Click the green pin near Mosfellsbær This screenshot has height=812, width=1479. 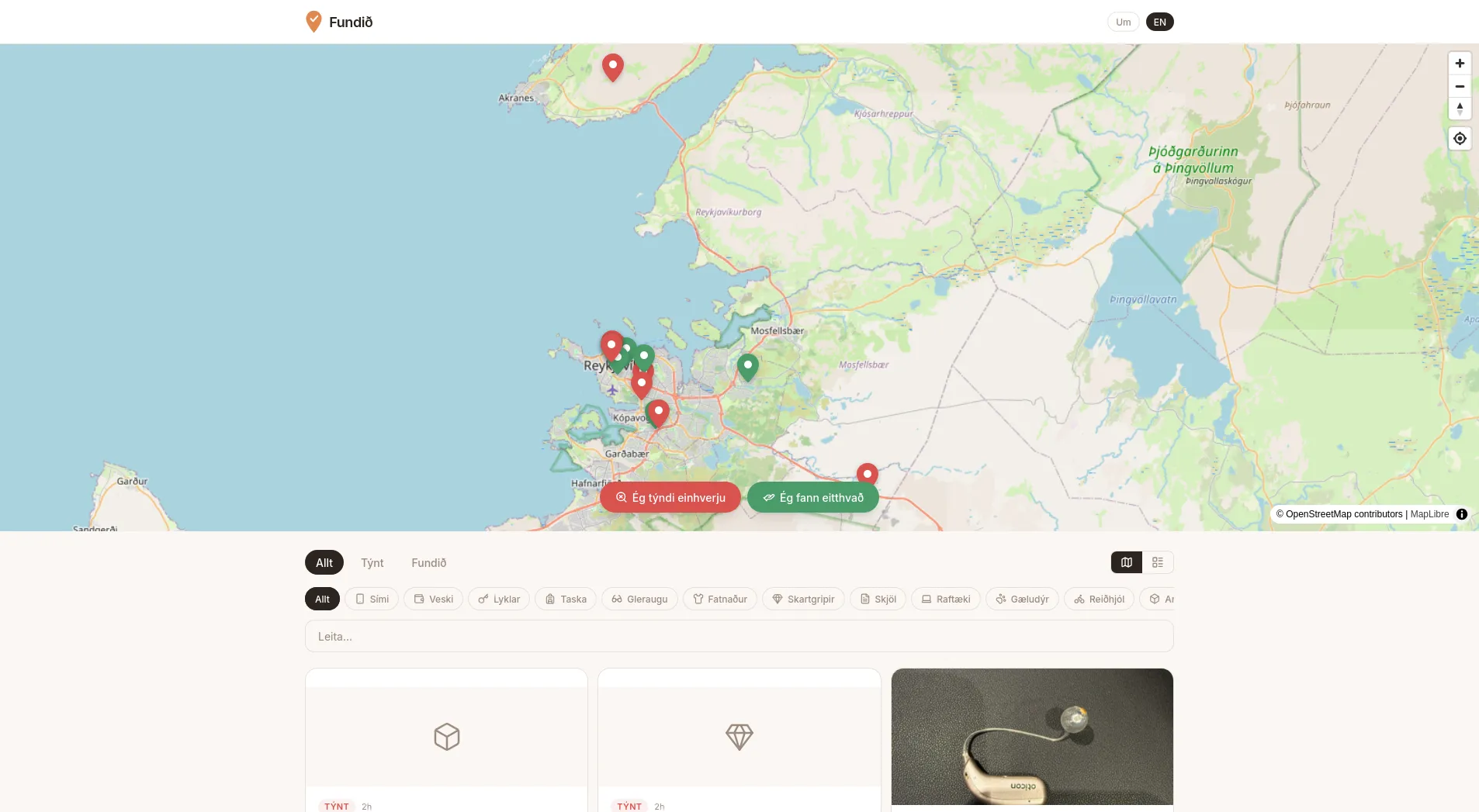click(x=748, y=368)
